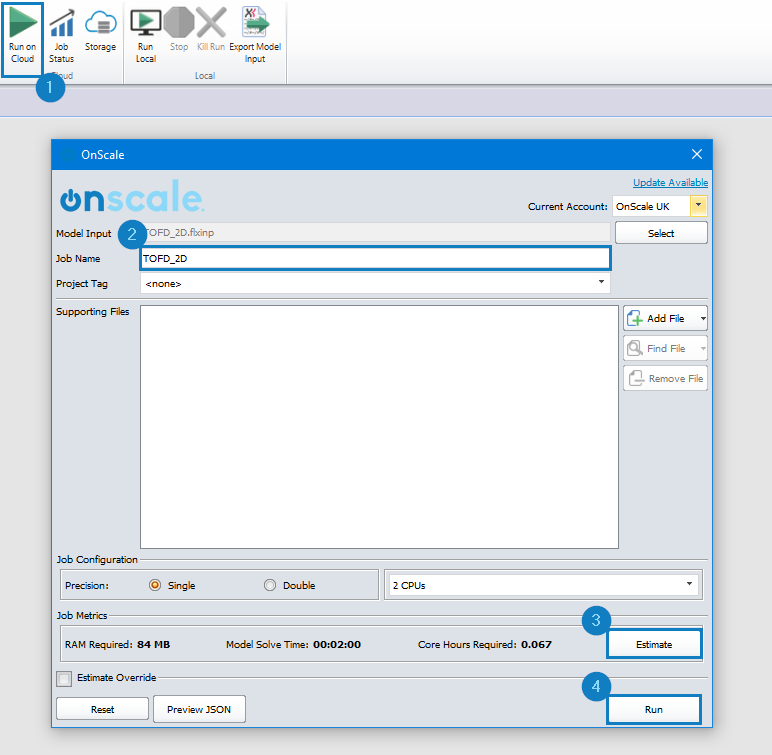The width and height of the screenshot is (772, 755).
Task: Click the Run on Cloud icon
Action: tap(23, 35)
